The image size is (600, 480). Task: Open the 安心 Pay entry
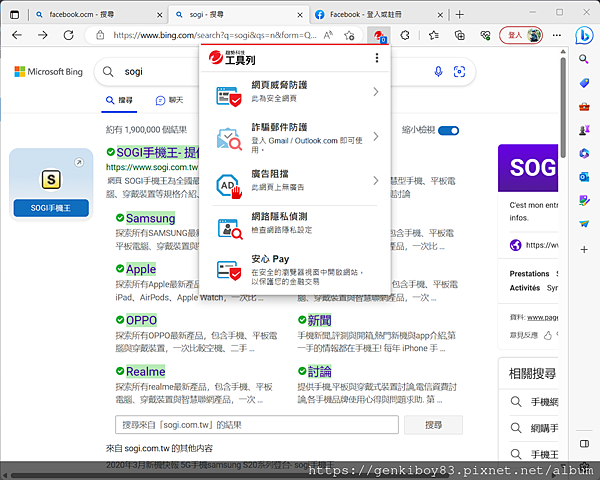click(295, 270)
